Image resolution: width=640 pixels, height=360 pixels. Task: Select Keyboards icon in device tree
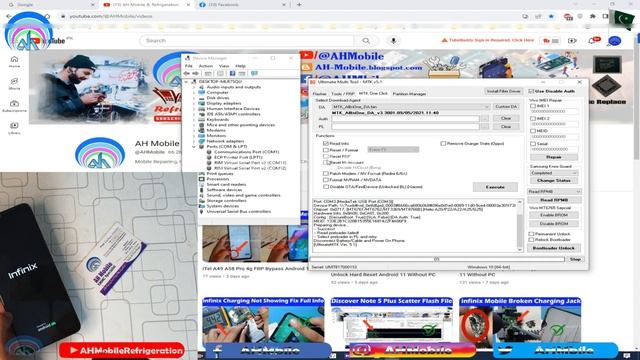202,119
